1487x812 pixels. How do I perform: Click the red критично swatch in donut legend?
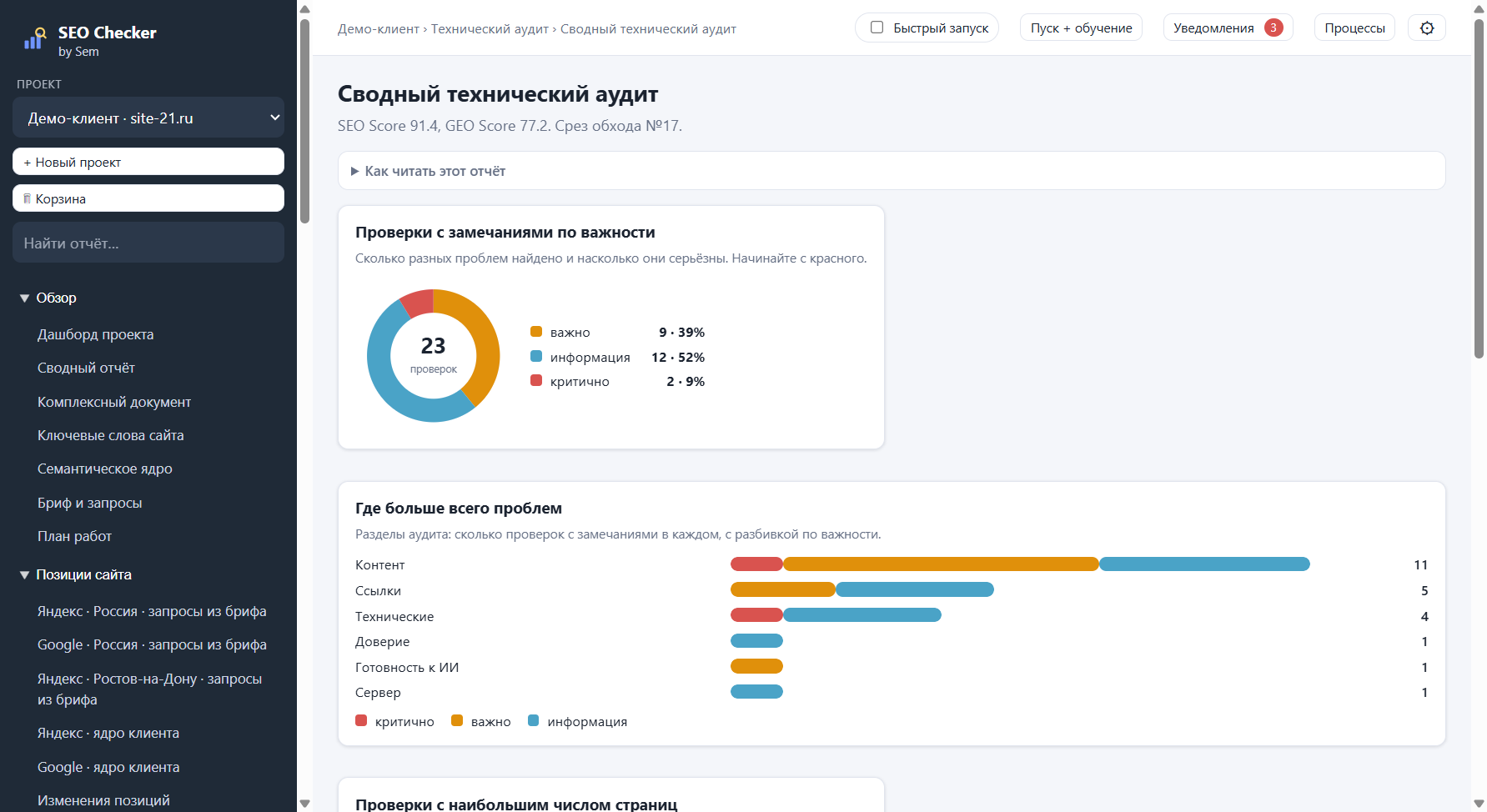[536, 380]
